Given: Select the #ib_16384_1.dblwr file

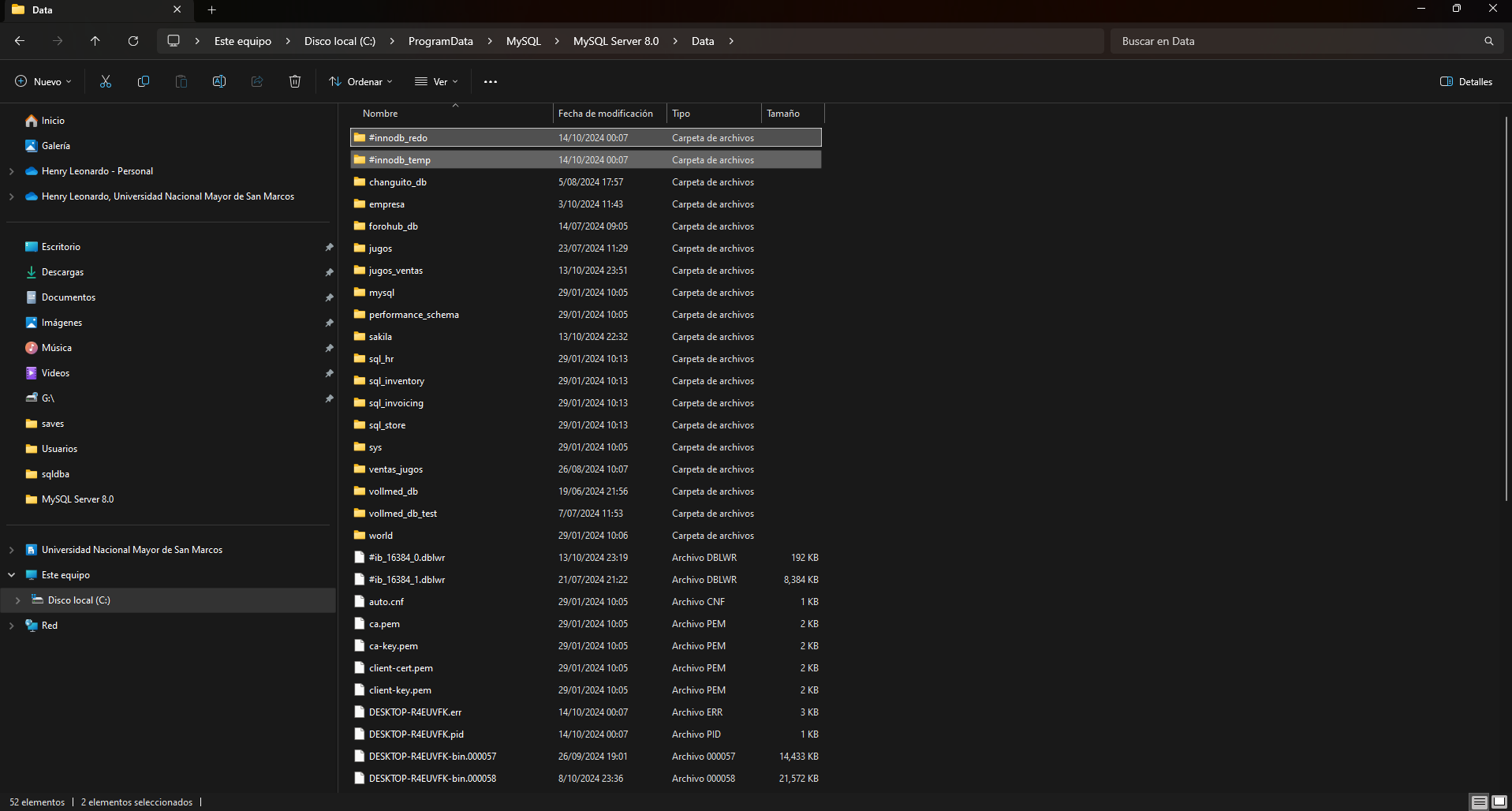Looking at the screenshot, I should tap(586, 580).
